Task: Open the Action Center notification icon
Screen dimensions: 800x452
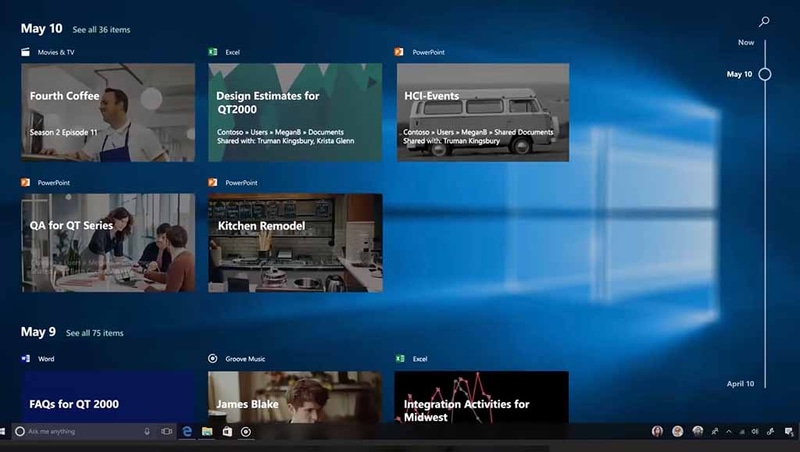Action: (789, 432)
